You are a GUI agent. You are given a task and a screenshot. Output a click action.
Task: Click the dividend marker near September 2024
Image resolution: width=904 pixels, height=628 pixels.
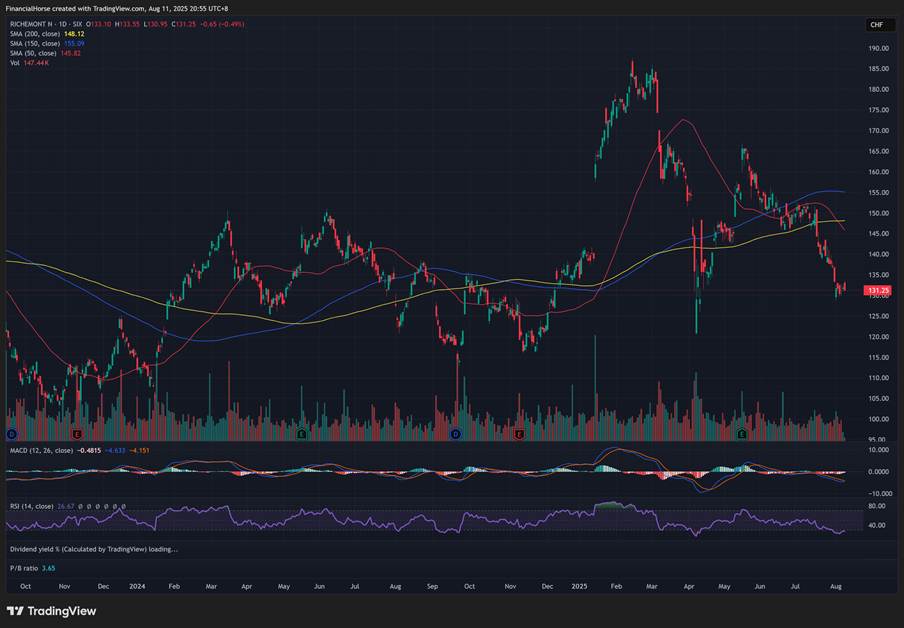455,434
